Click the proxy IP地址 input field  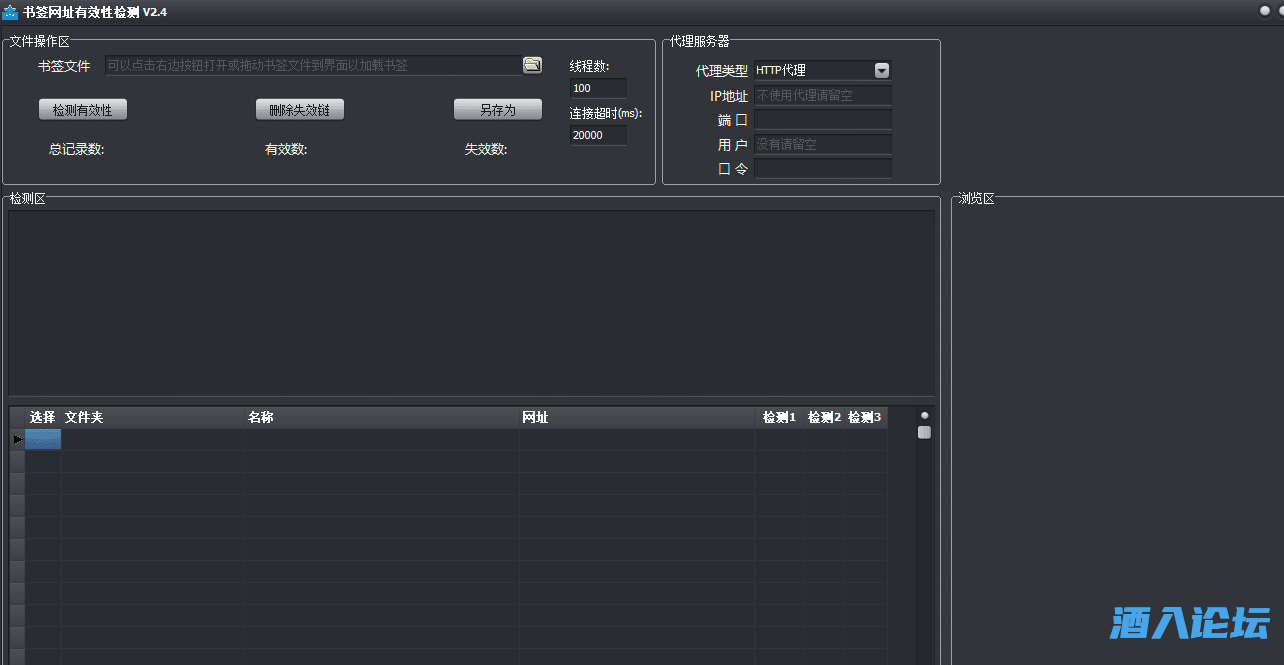822,96
